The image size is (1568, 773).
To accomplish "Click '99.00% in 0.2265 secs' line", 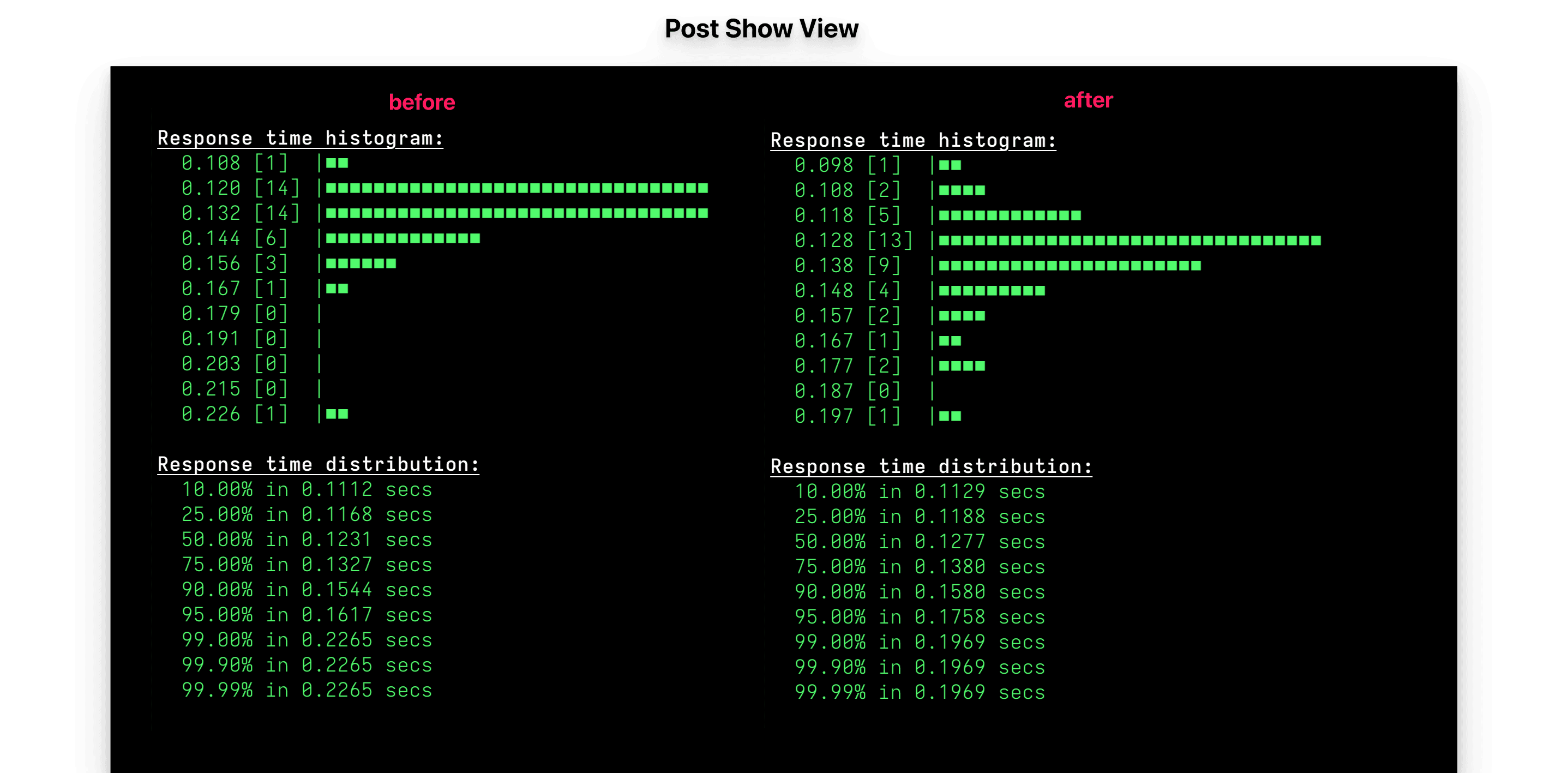I will click(307, 640).
